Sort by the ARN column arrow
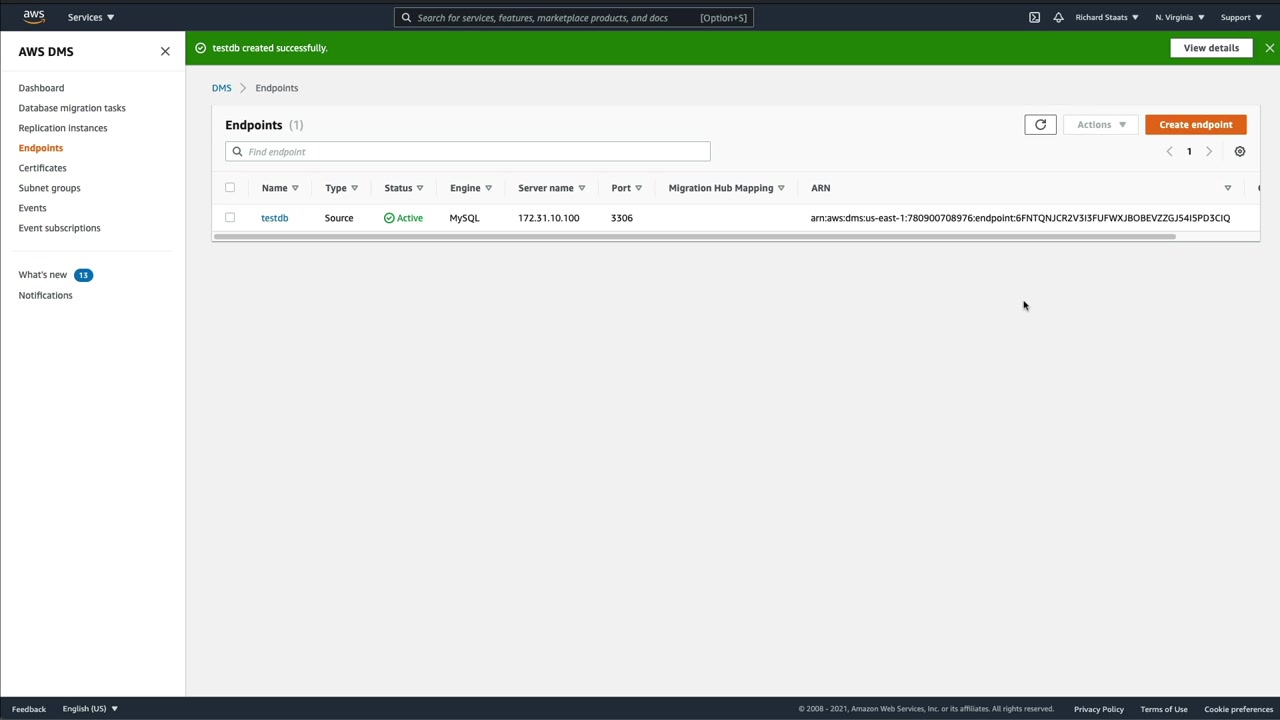 pyautogui.click(x=1228, y=188)
